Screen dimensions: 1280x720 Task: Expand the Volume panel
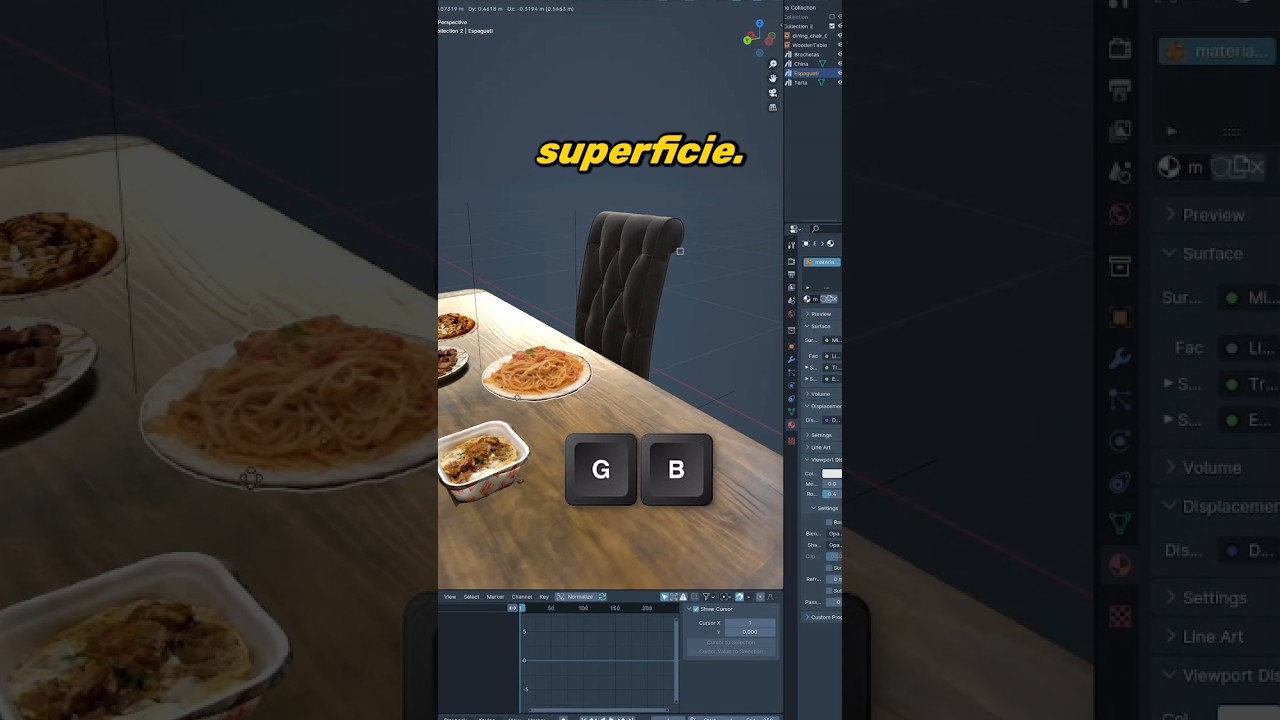point(820,394)
